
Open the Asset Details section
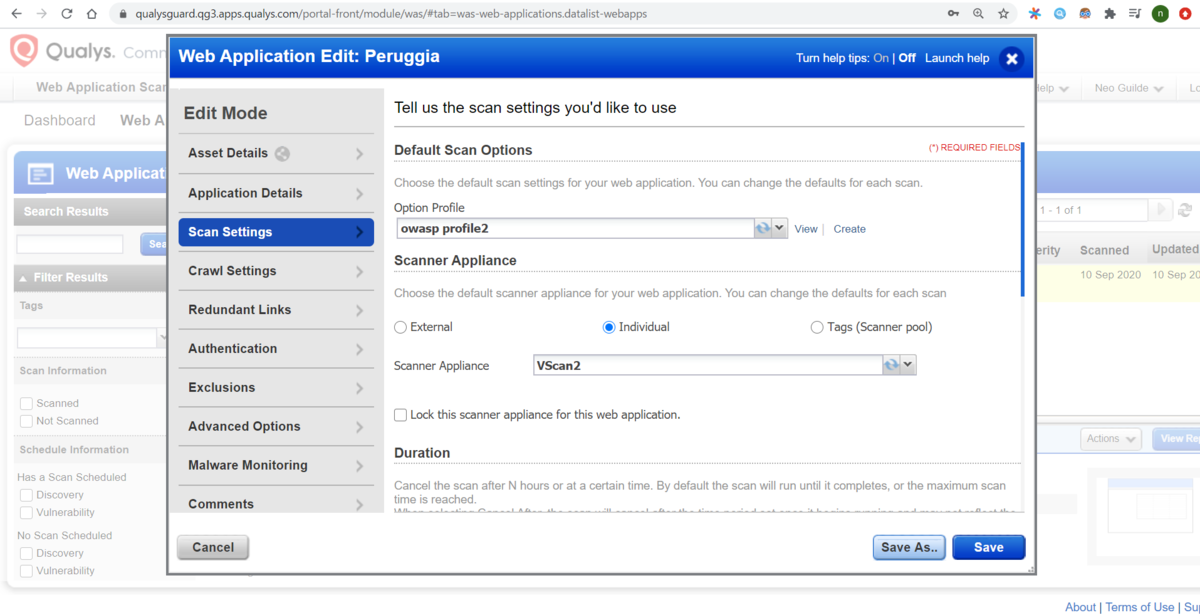click(276, 154)
